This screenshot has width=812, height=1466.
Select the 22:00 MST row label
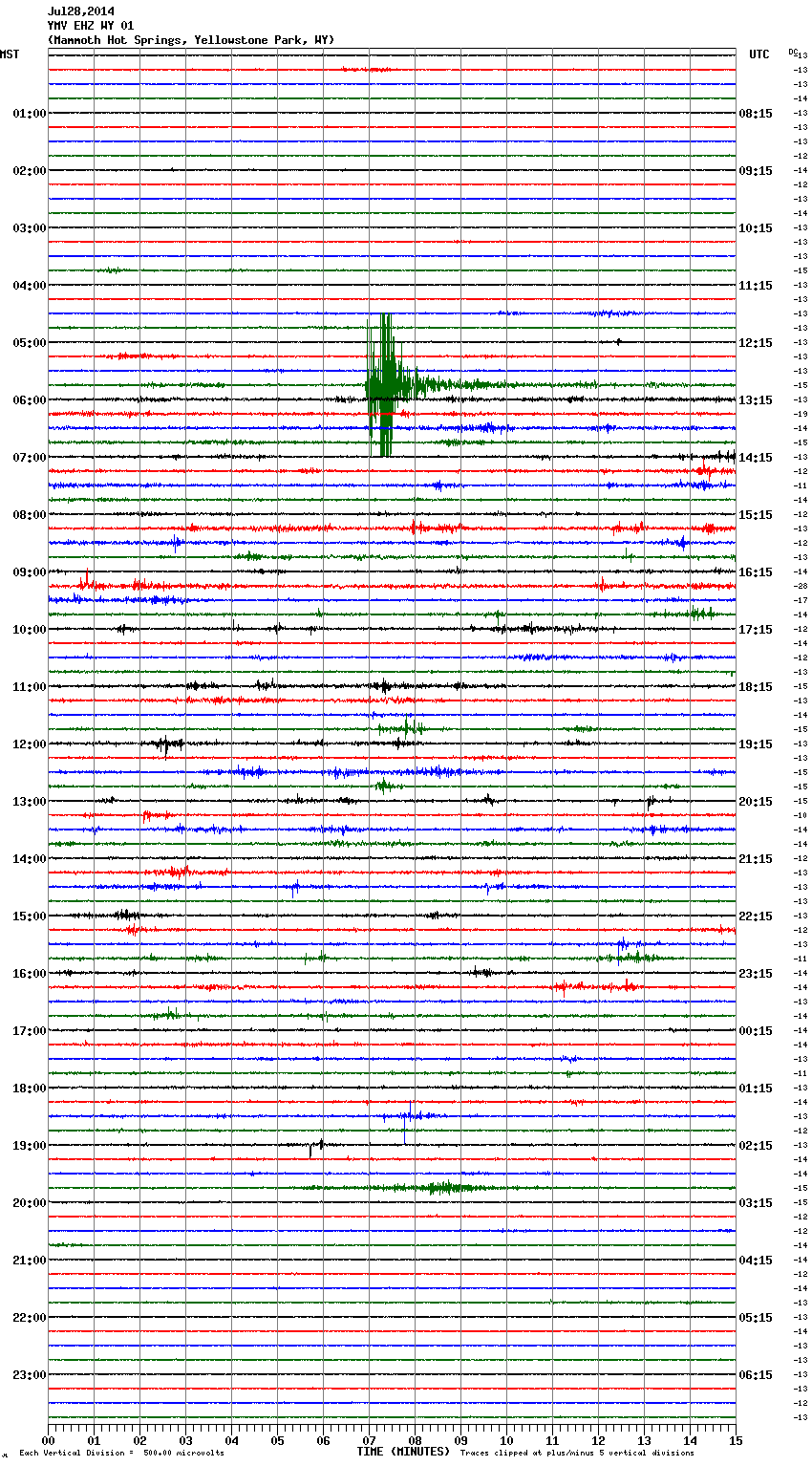pyautogui.click(x=30, y=1318)
